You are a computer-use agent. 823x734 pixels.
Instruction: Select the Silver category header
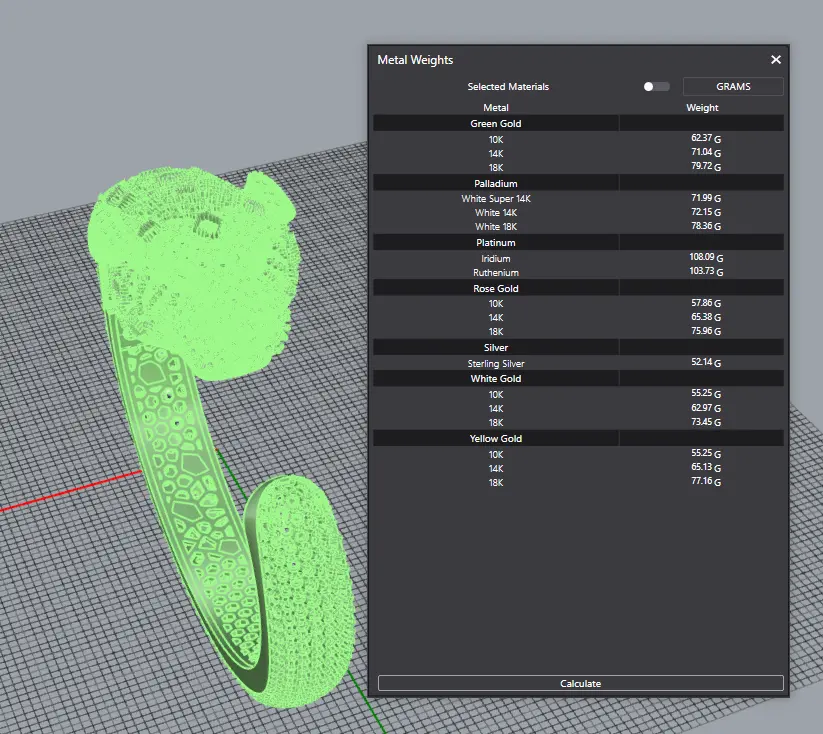pos(496,348)
